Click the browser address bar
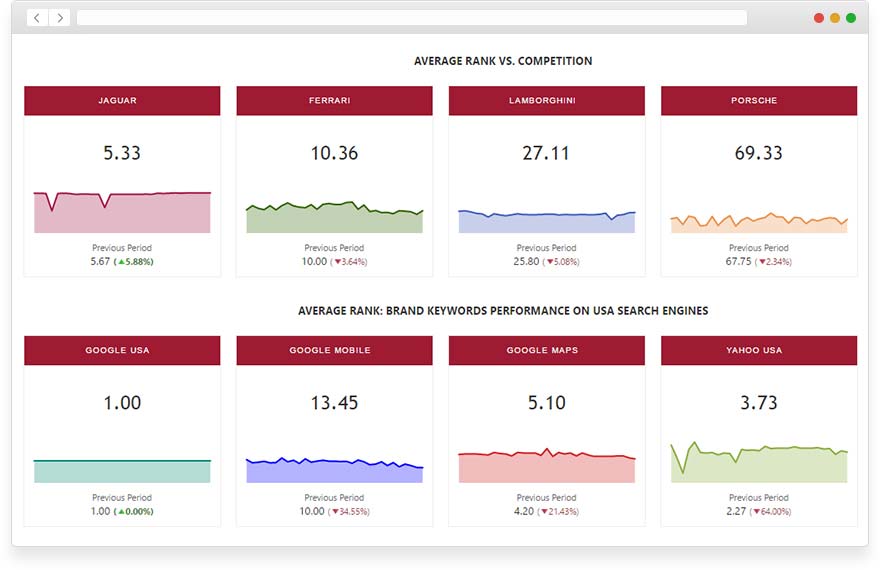Screen dimensions: 880x570 [x=411, y=18]
